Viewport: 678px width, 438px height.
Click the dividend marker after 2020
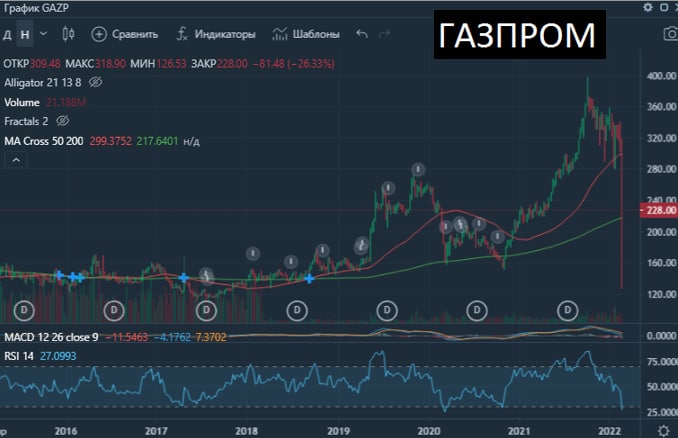click(x=477, y=310)
